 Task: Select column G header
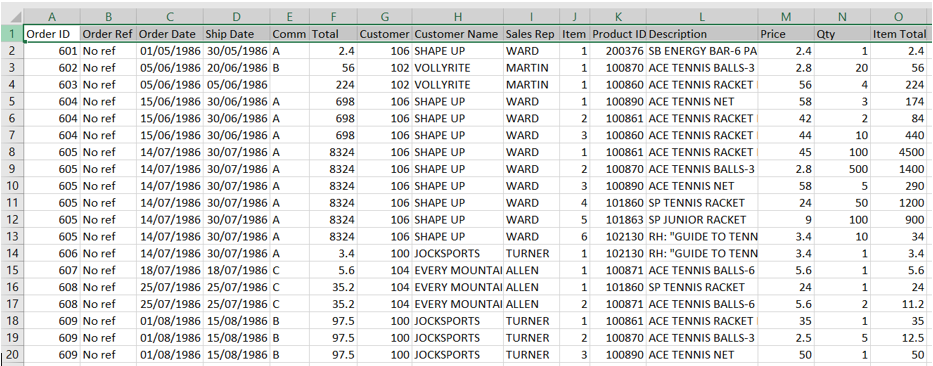coord(384,17)
